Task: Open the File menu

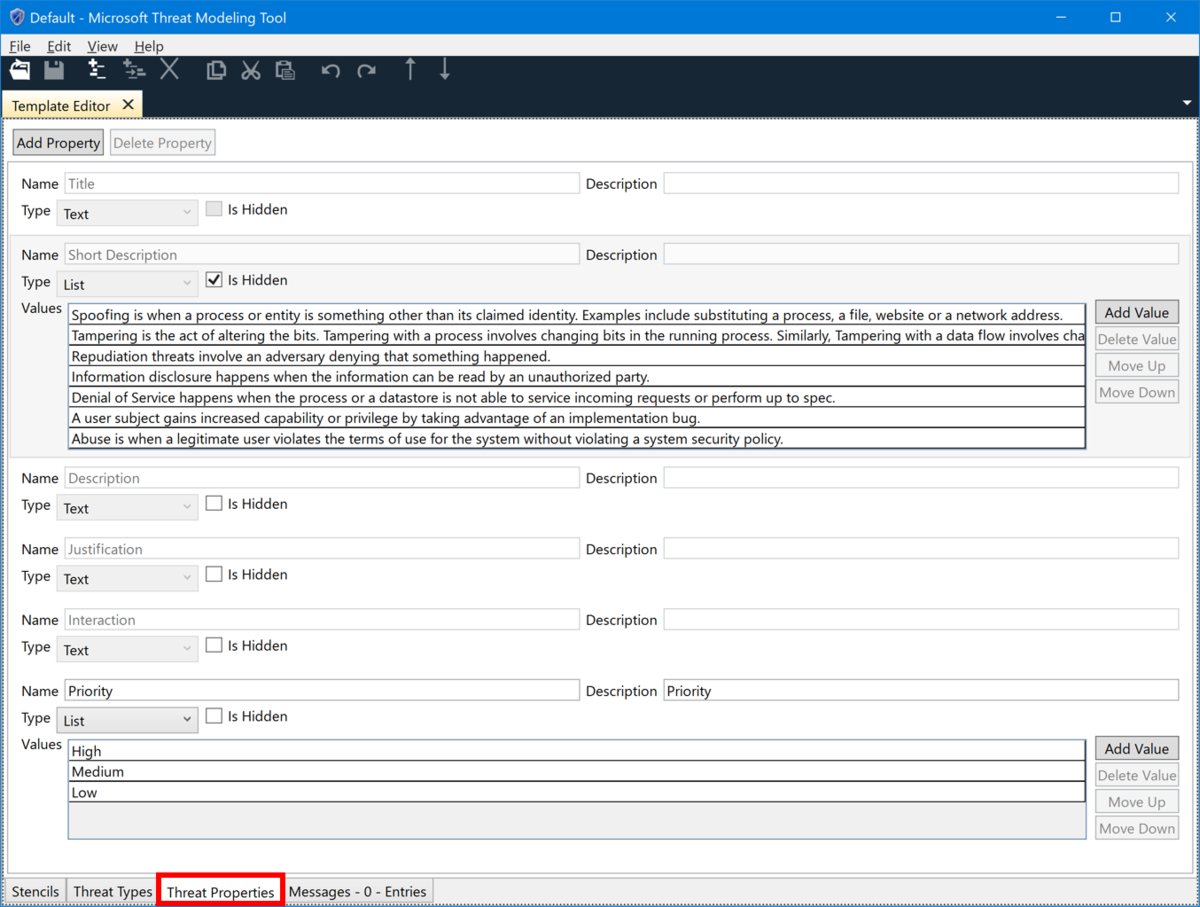Action: (x=20, y=46)
